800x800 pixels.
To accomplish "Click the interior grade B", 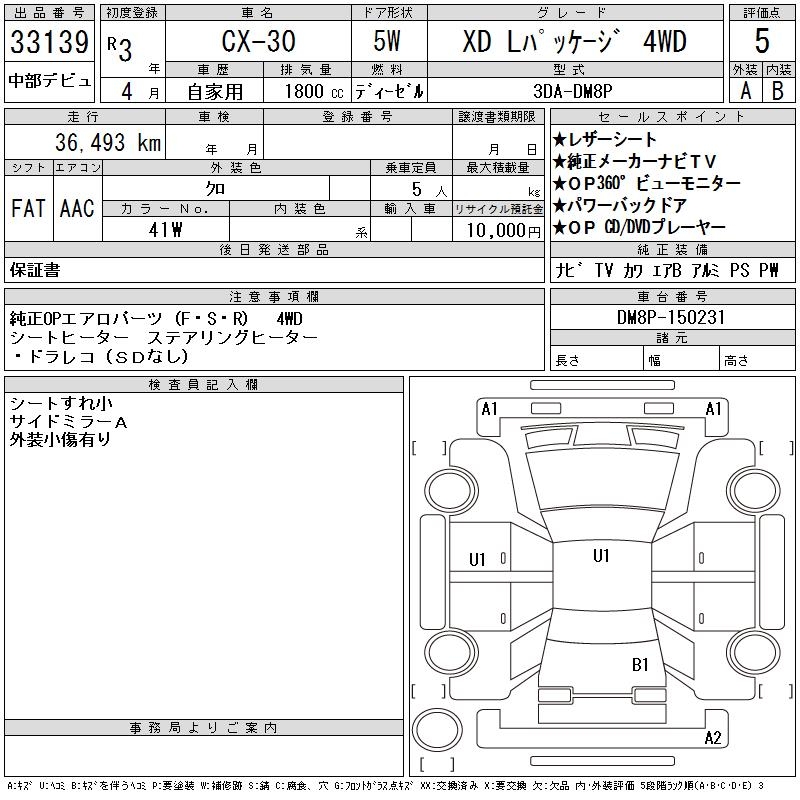I will pos(778,91).
